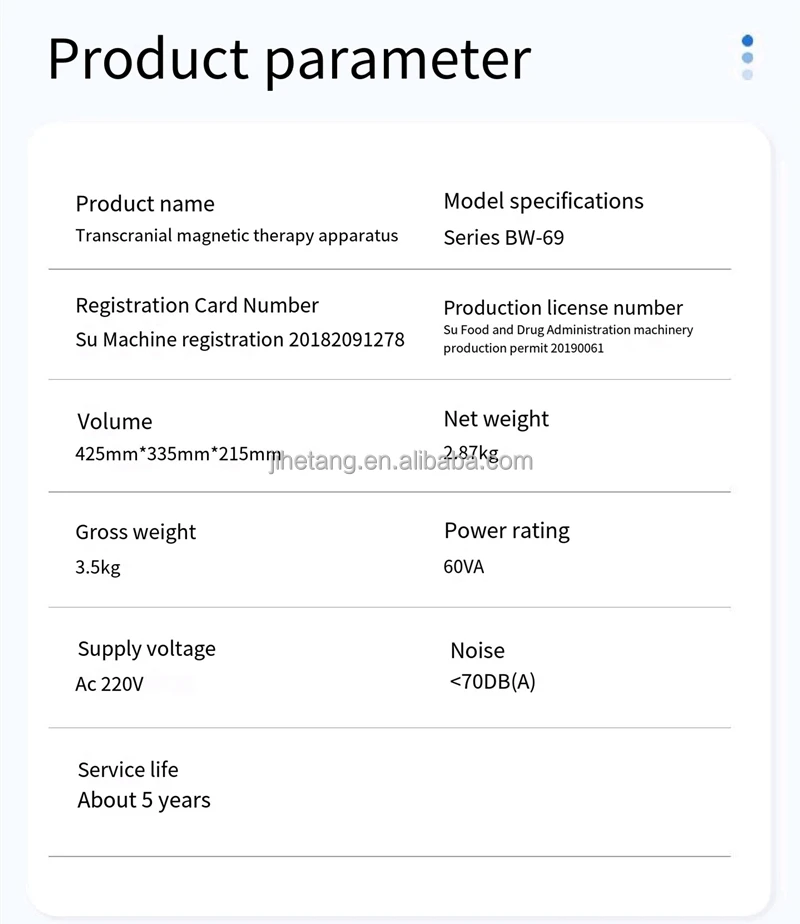This screenshot has height=924, width=800.
Task: Select the "Net weight" label
Action: tap(496, 419)
